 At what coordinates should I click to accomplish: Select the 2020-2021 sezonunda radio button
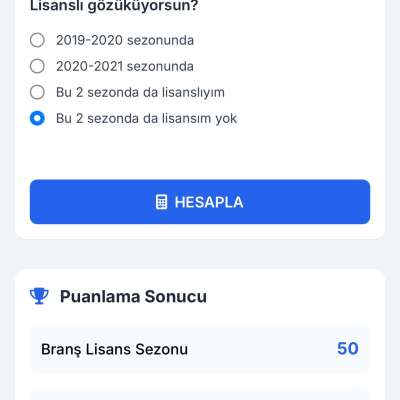tap(37, 66)
